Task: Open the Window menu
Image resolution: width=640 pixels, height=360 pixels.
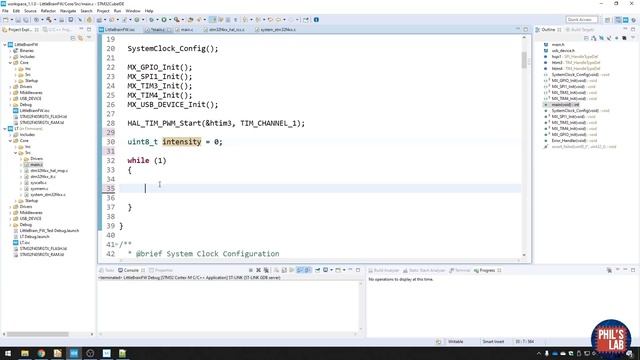Action: (x=133, y=11)
